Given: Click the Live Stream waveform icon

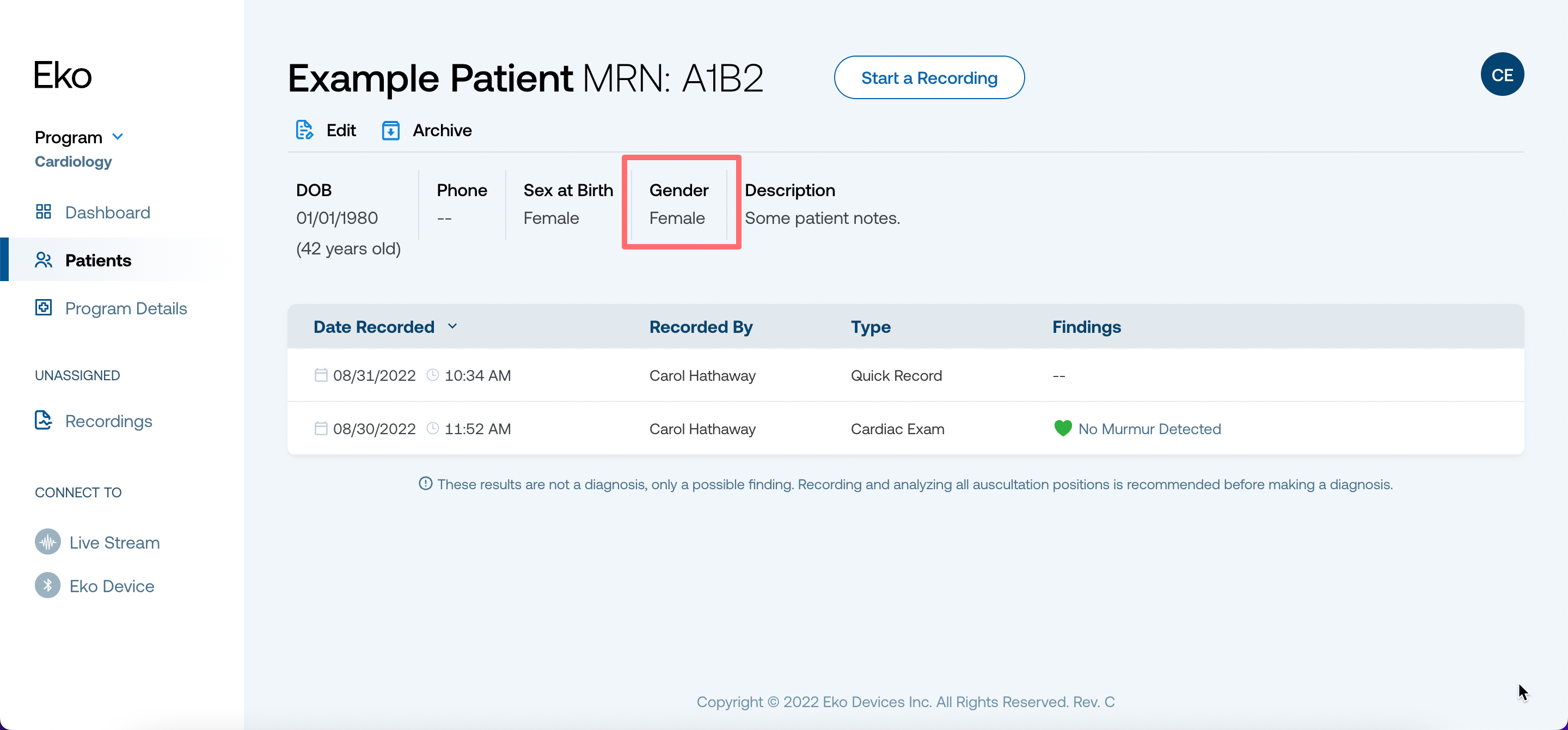Looking at the screenshot, I should pos(47,542).
